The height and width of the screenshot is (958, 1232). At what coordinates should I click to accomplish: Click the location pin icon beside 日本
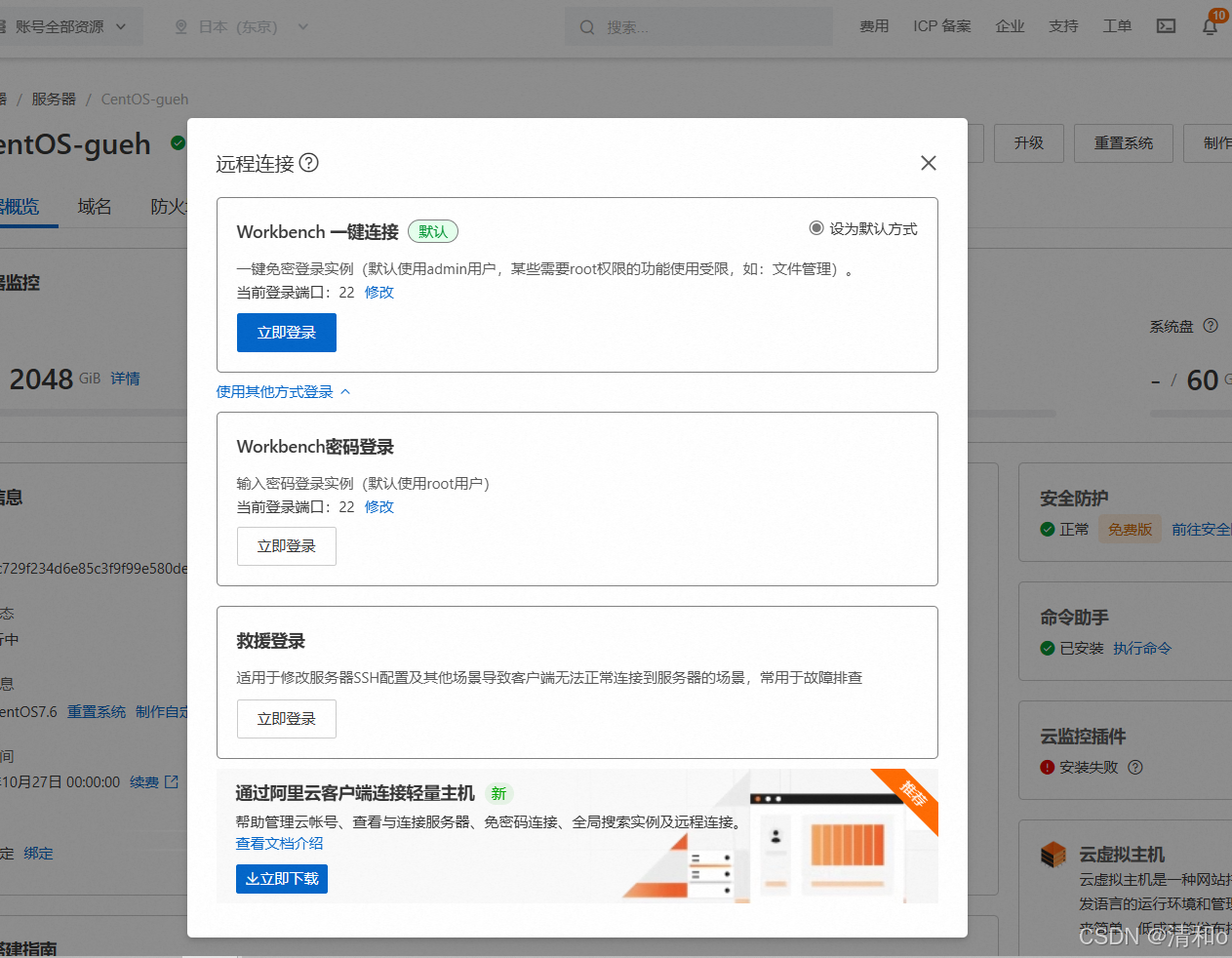point(180,27)
